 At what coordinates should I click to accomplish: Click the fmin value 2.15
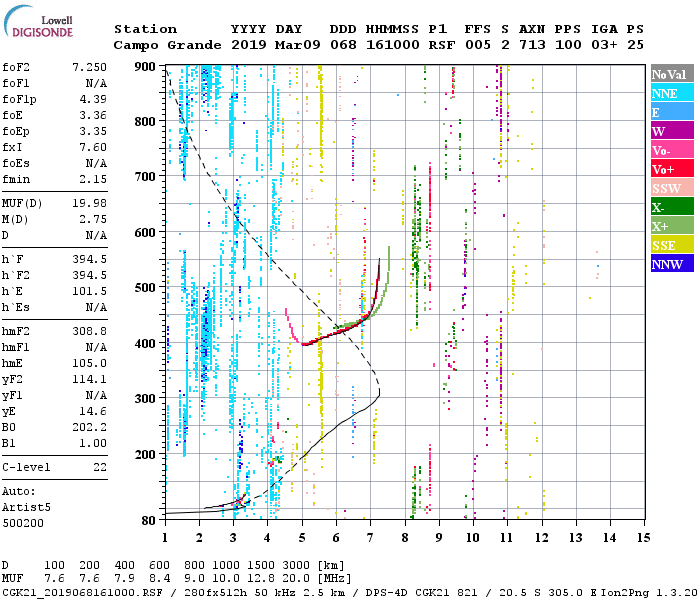[93, 179]
